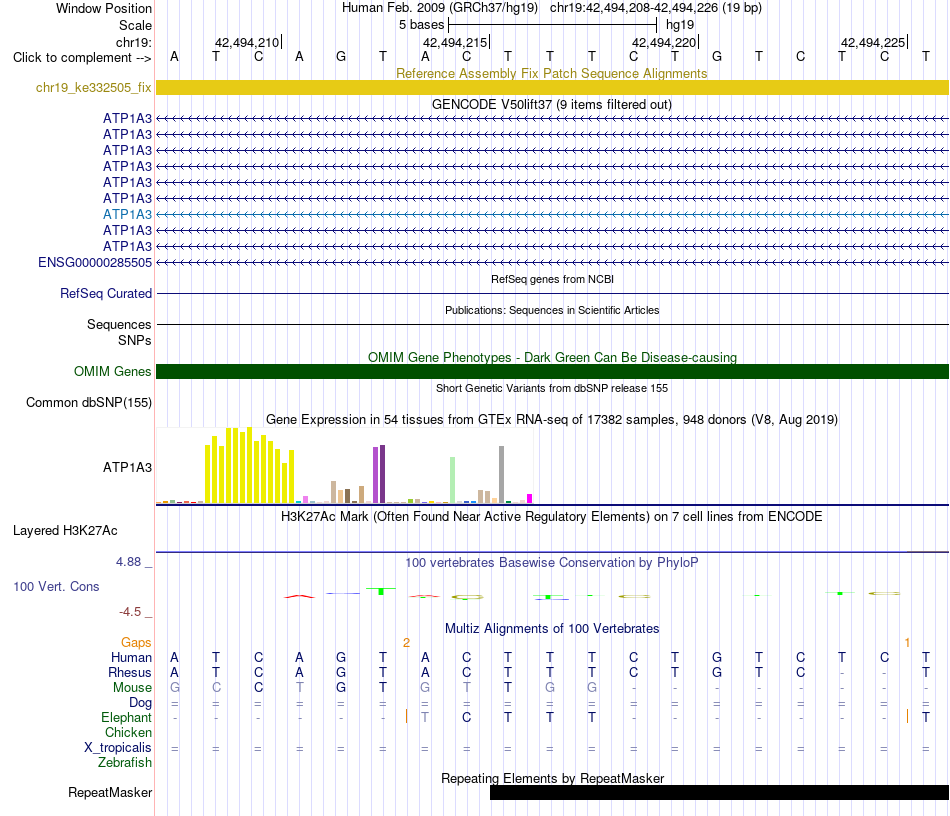
Task: Click the Chicken alignment row label
Action: click(128, 732)
